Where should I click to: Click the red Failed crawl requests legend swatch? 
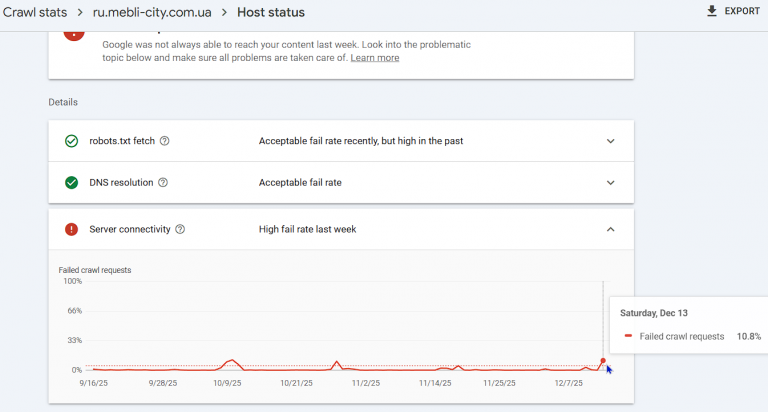click(x=628, y=336)
